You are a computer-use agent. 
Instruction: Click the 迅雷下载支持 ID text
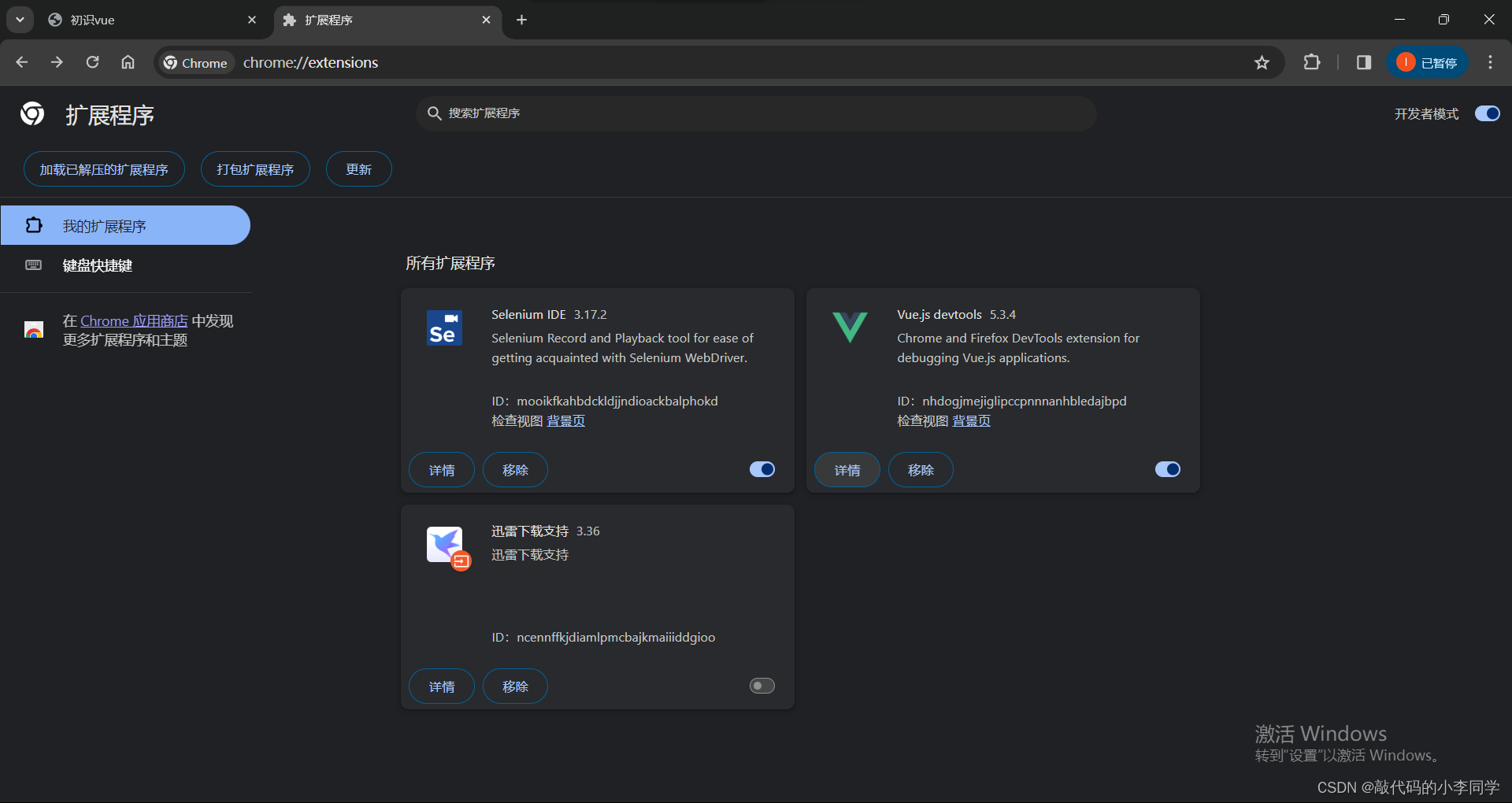click(603, 638)
